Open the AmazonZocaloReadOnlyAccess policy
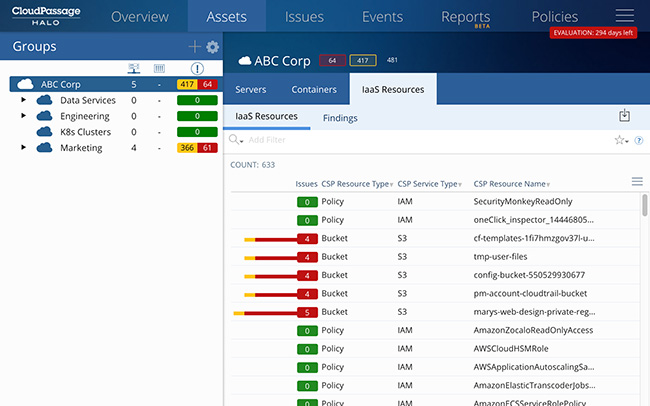Viewport: 650px width, 406px height. click(x=533, y=330)
